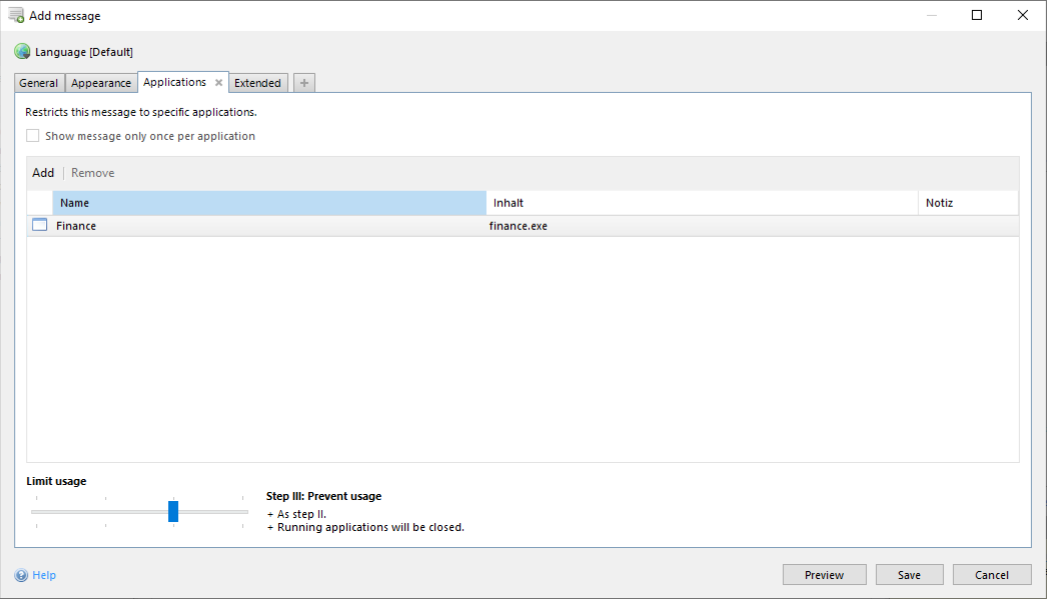Check the box next to Finance

coord(39,225)
